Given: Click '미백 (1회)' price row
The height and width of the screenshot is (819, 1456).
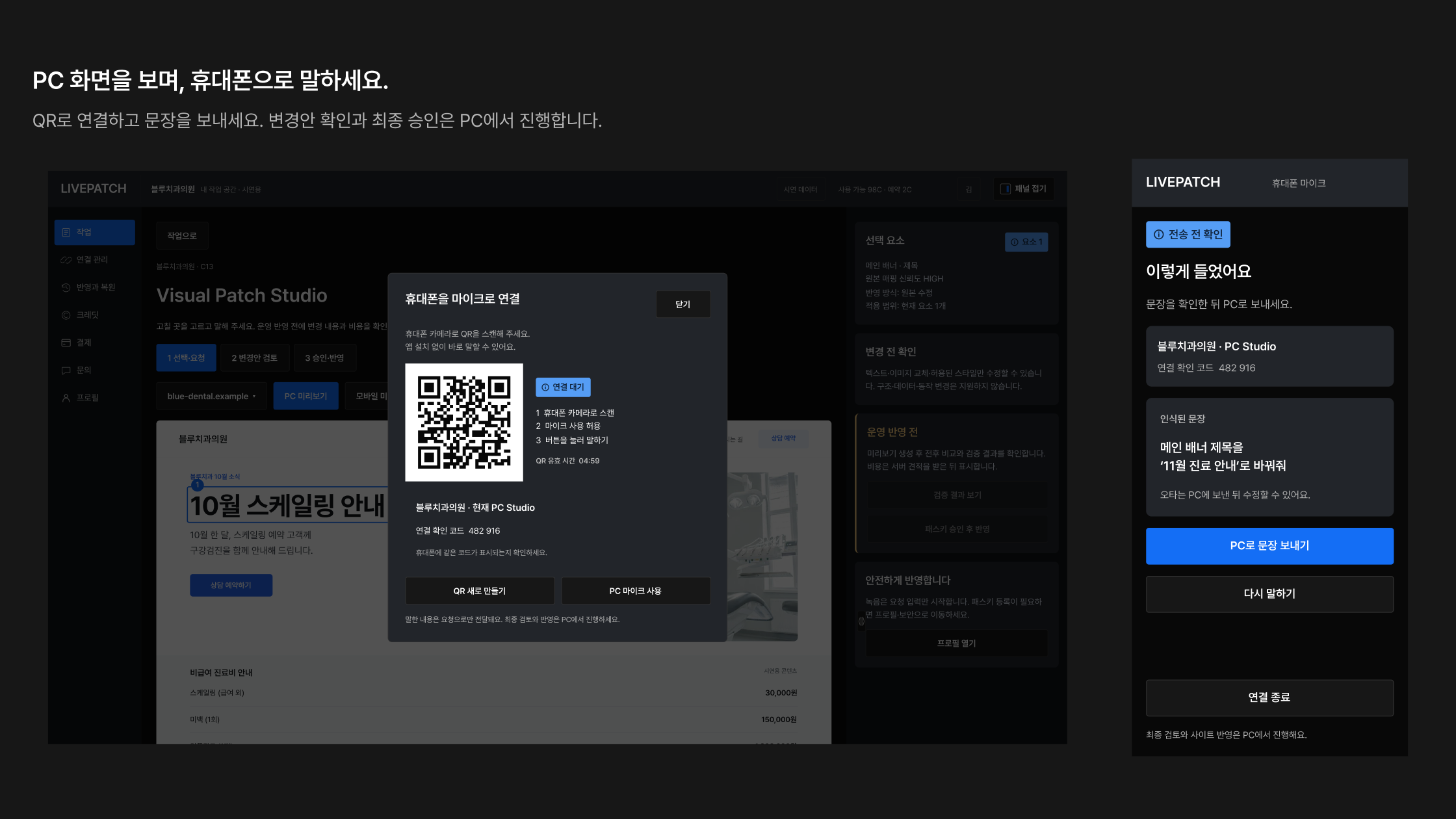Looking at the screenshot, I should coord(493,720).
